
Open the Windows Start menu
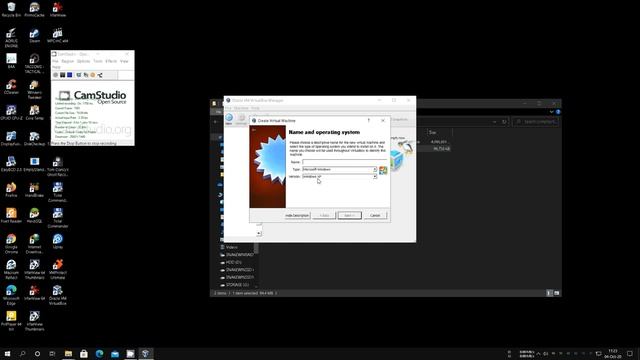7,353
